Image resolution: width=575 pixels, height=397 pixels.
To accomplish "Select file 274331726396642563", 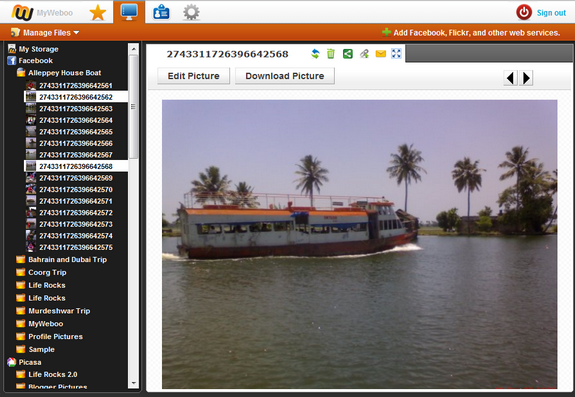I will point(76,109).
